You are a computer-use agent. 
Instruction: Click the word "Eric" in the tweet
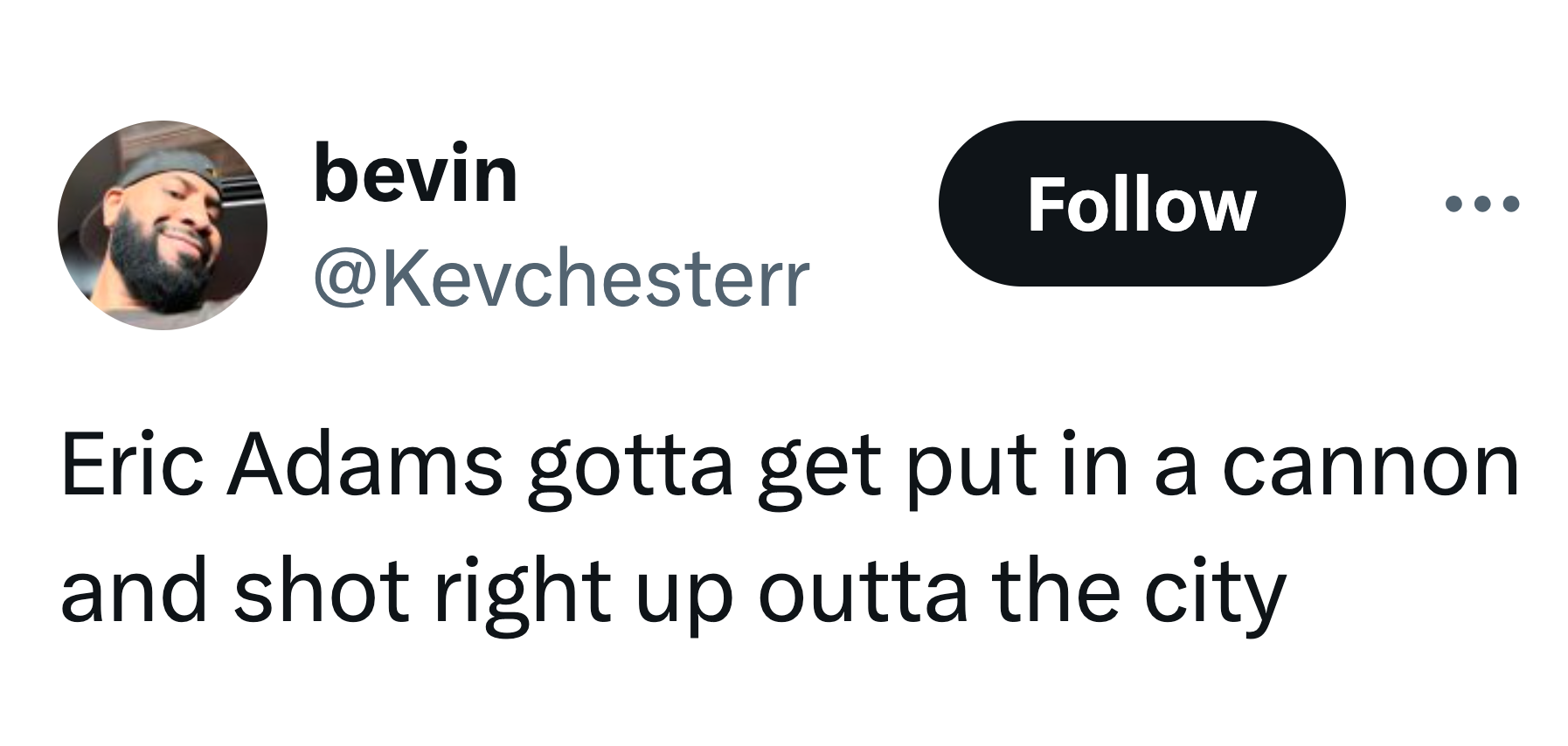click(131, 466)
